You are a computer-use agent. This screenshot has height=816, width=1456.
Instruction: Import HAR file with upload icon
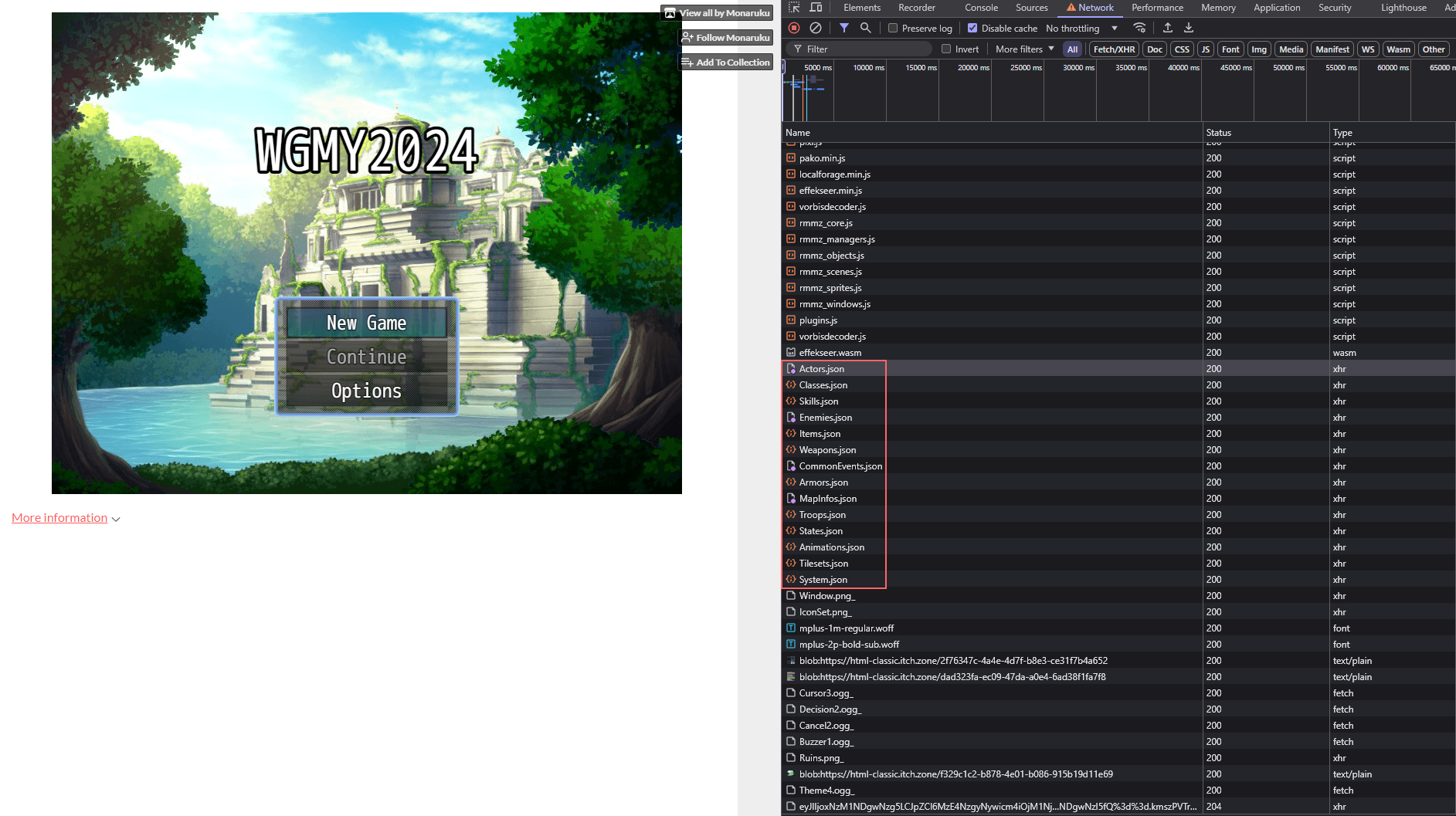point(1168,28)
